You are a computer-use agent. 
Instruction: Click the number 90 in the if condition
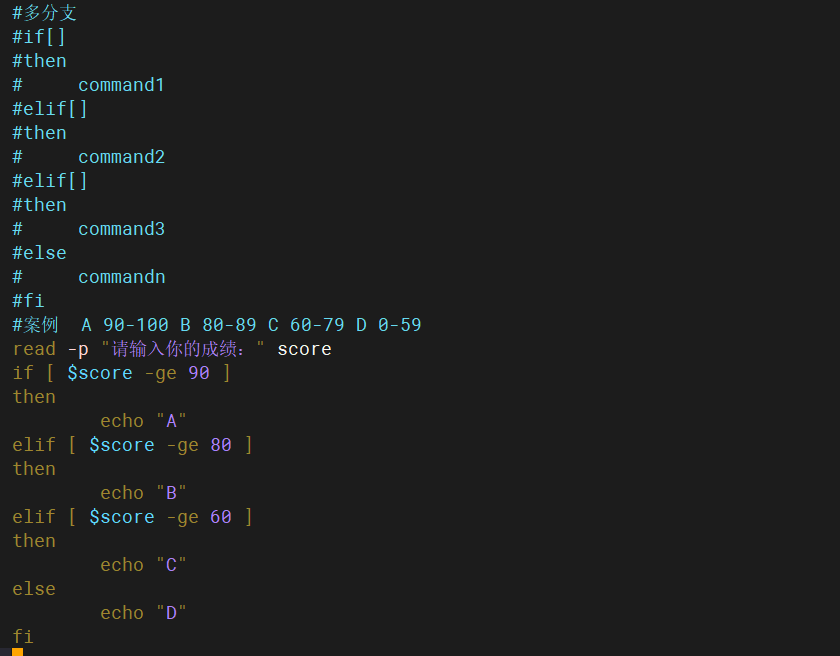pos(199,373)
